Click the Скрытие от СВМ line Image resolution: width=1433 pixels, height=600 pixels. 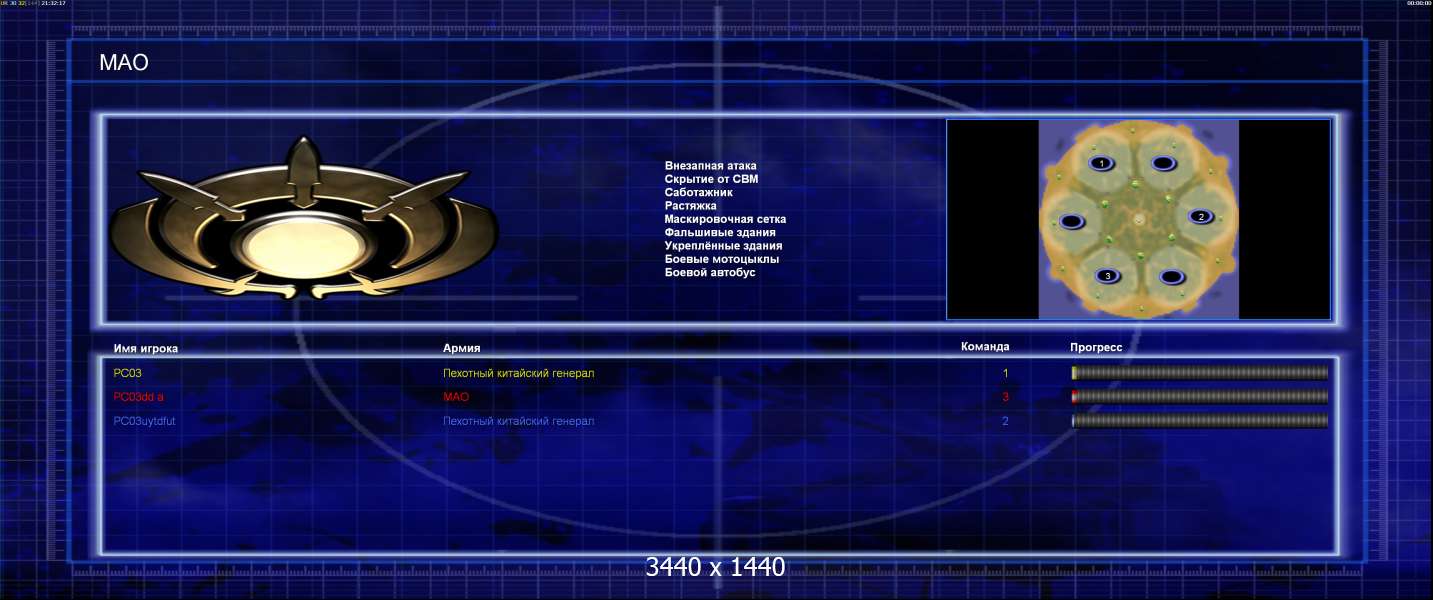tap(711, 179)
